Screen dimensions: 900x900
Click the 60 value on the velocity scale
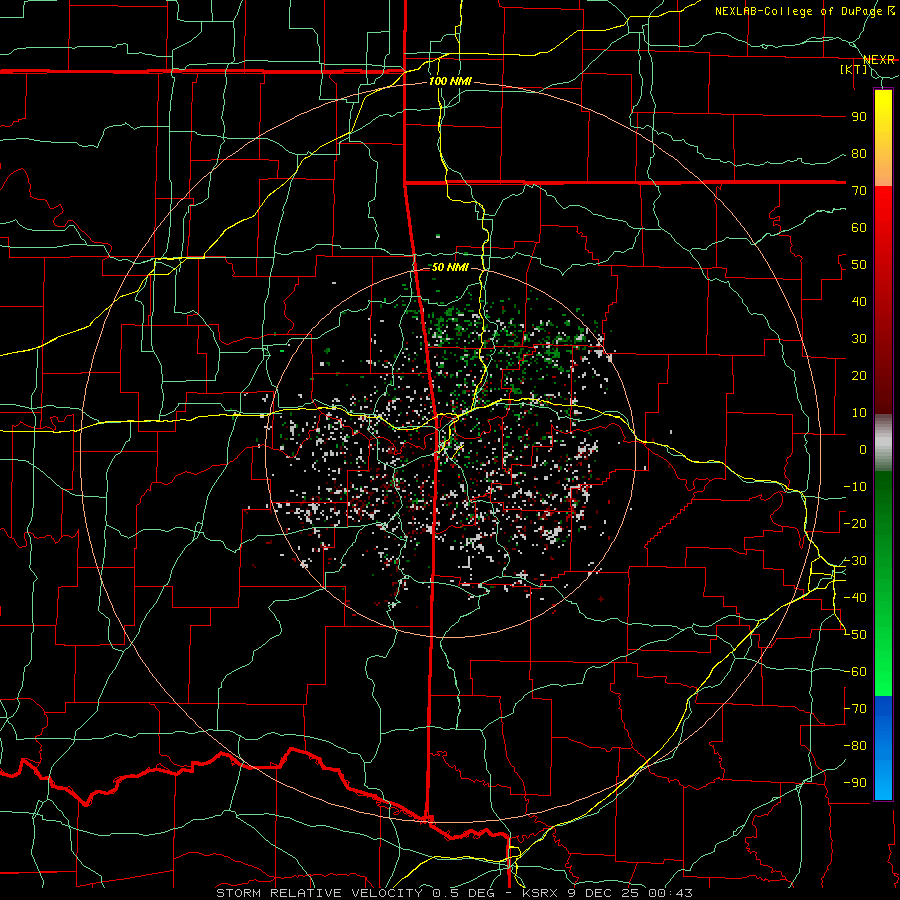pos(859,227)
